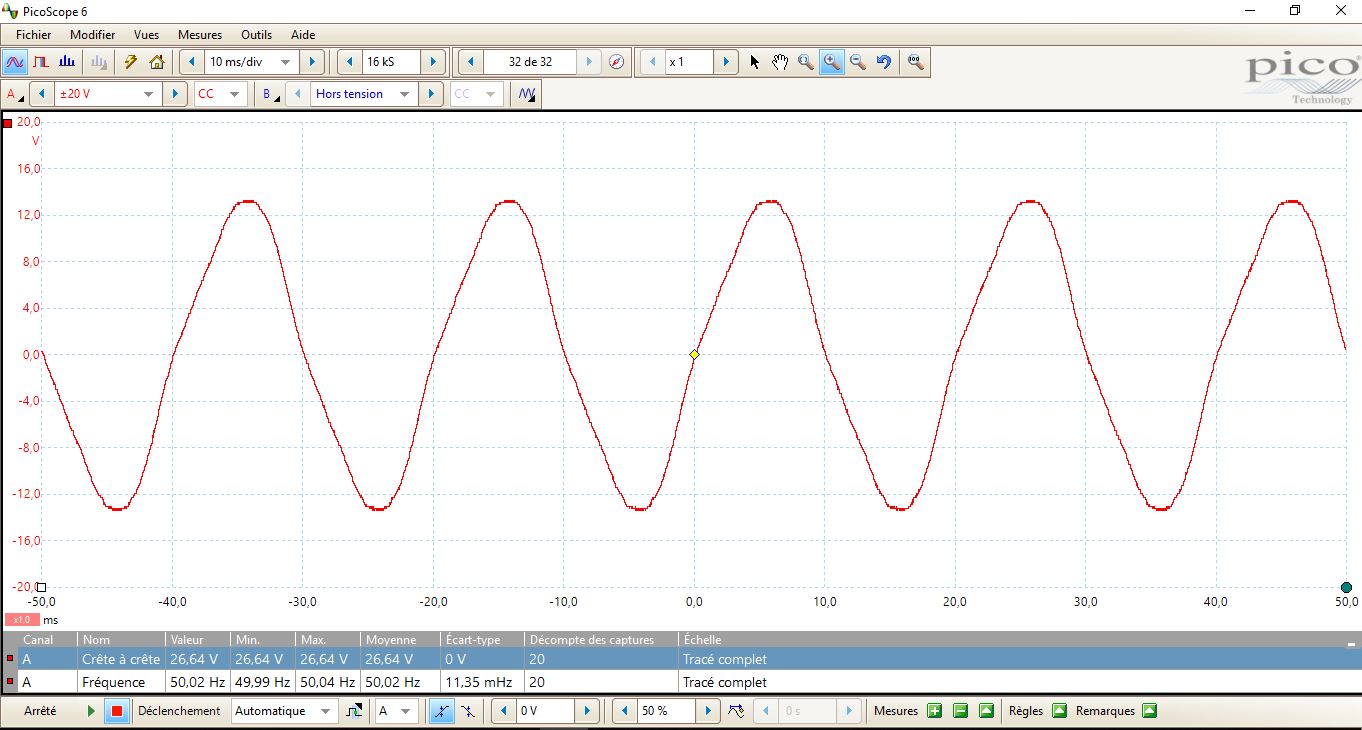This screenshot has height=730, width=1362.
Task: Expand the ±20 V range dropdown
Action: (x=149, y=94)
